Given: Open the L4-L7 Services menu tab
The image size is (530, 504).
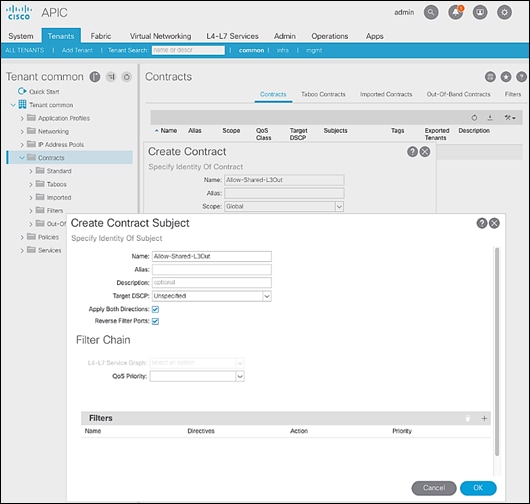Looking at the screenshot, I should (x=233, y=36).
